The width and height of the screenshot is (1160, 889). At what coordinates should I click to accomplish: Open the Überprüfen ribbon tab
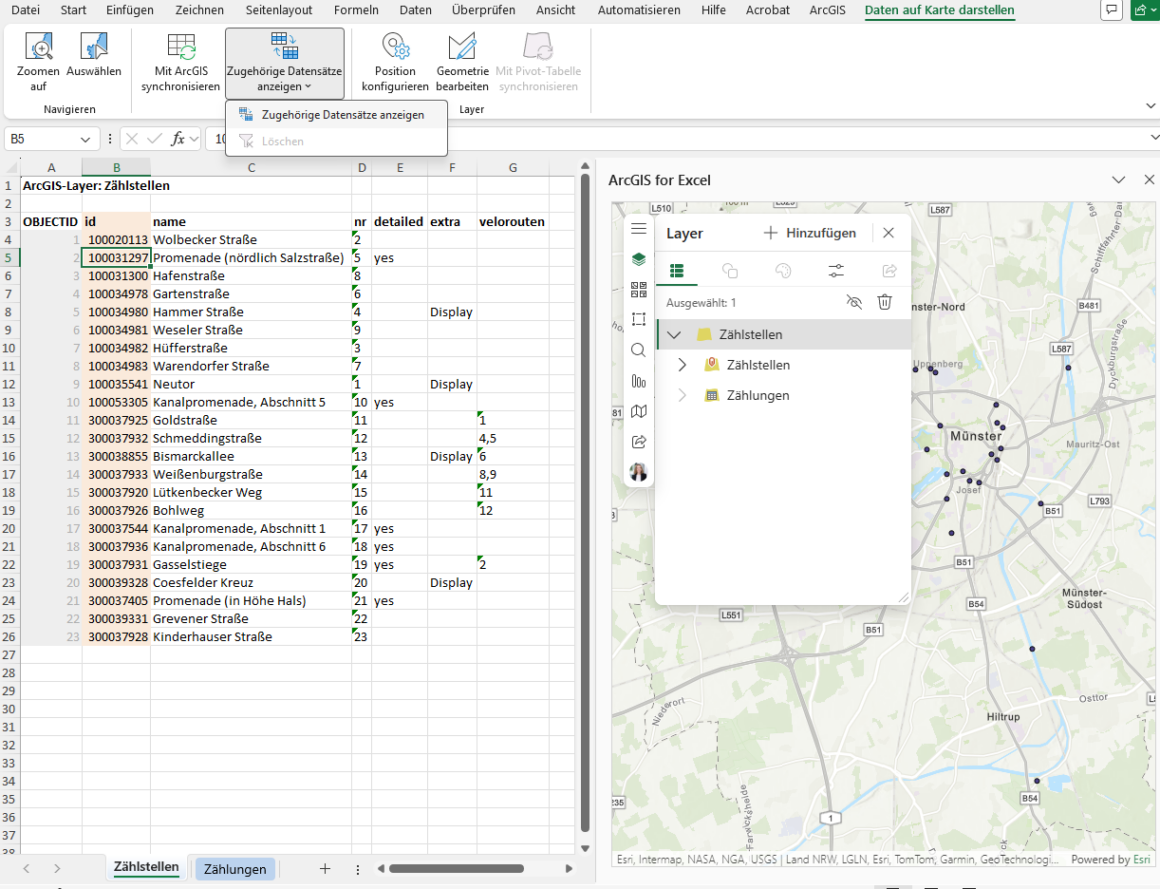pyautogui.click(x=484, y=10)
